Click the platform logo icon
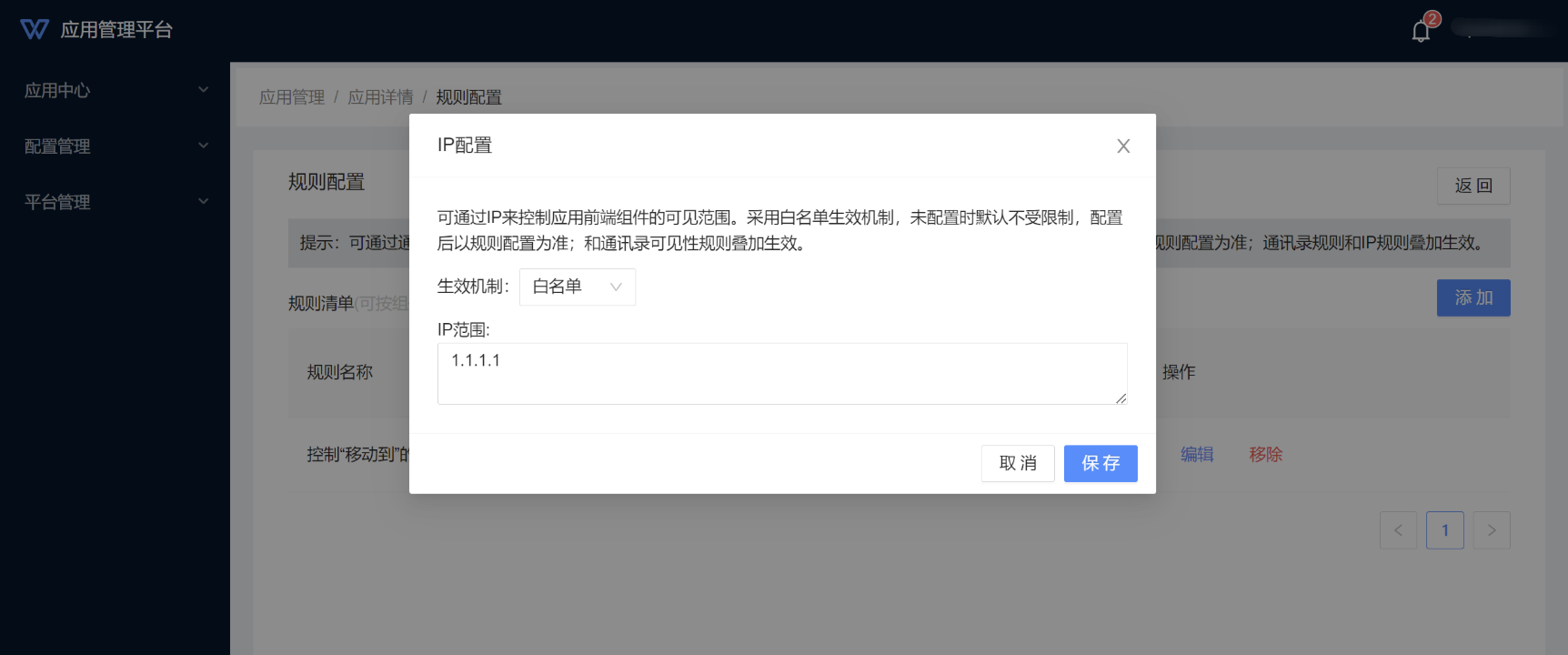The height and width of the screenshot is (655, 1568). pos(35,30)
